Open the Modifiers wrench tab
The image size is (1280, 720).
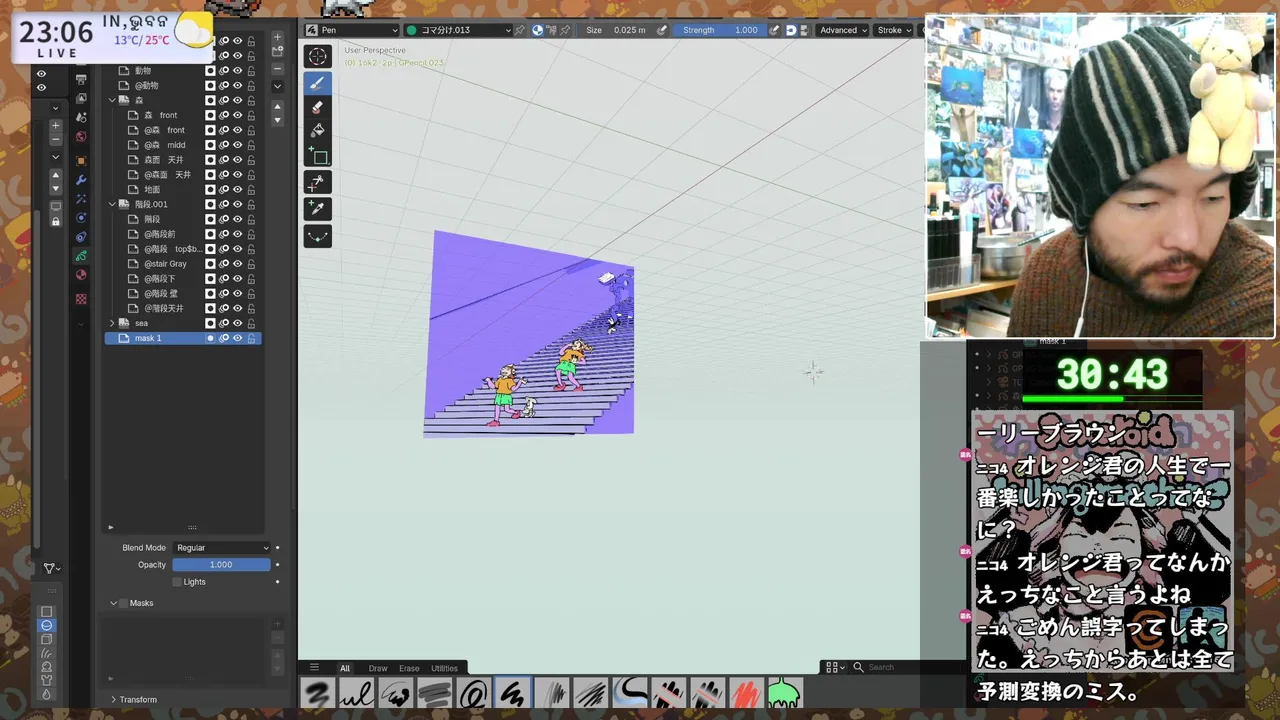(81, 180)
